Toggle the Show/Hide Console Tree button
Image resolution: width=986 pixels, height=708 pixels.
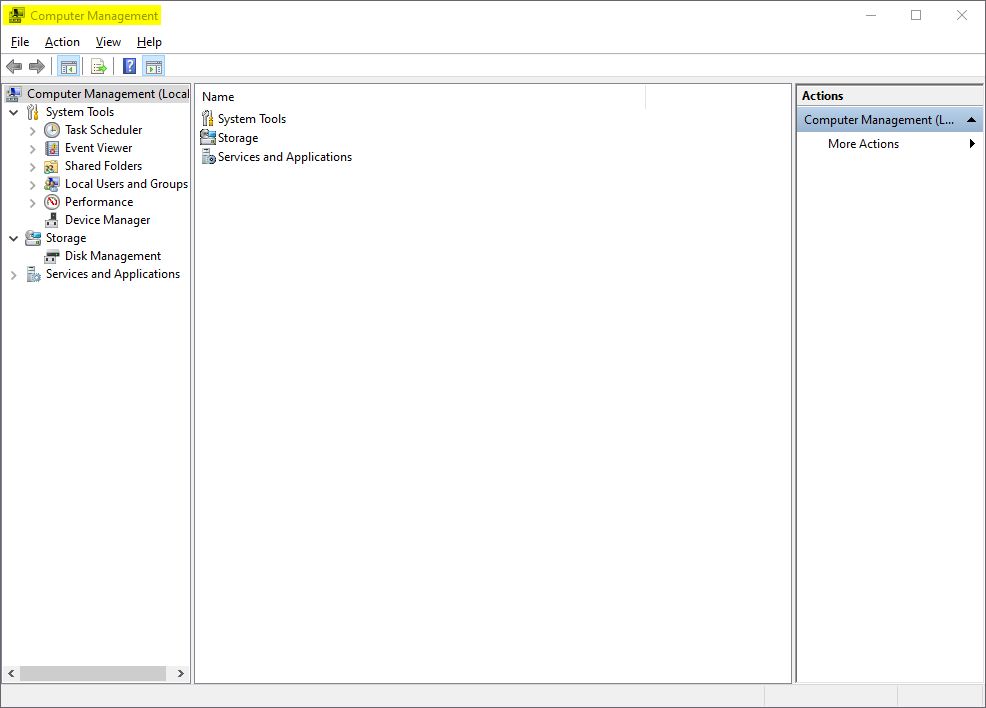click(x=68, y=67)
